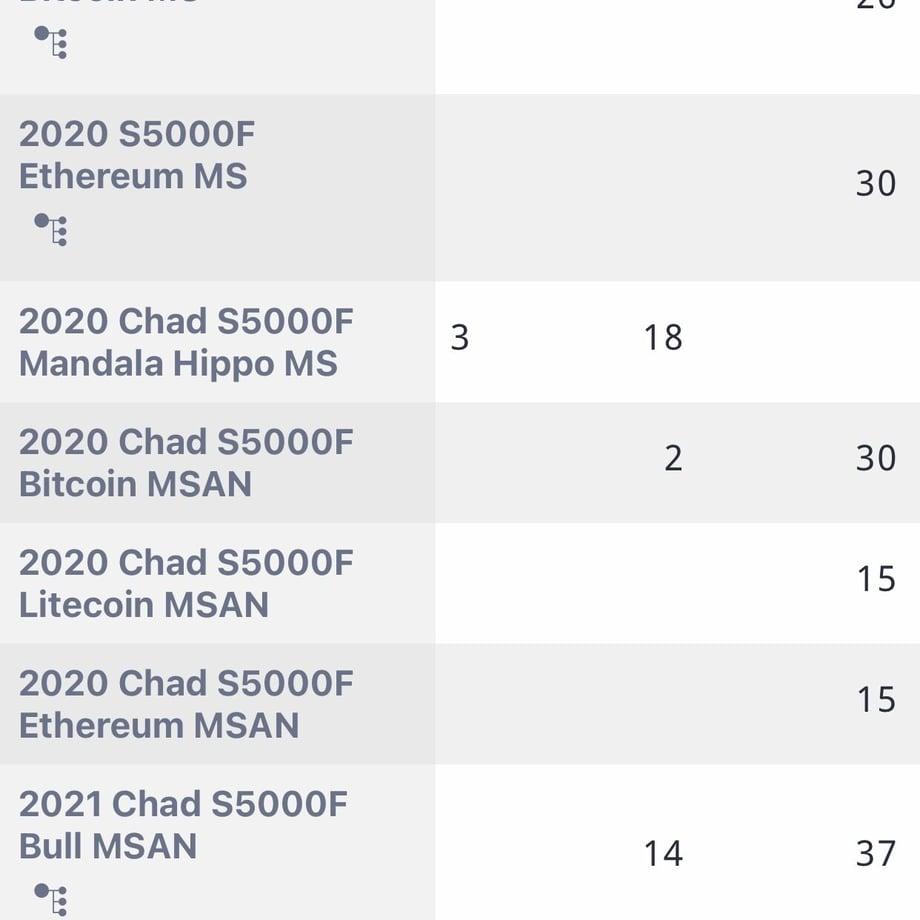
Task: Select value 15 in Ethereum MSAN row
Action: pyautogui.click(x=876, y=699)
